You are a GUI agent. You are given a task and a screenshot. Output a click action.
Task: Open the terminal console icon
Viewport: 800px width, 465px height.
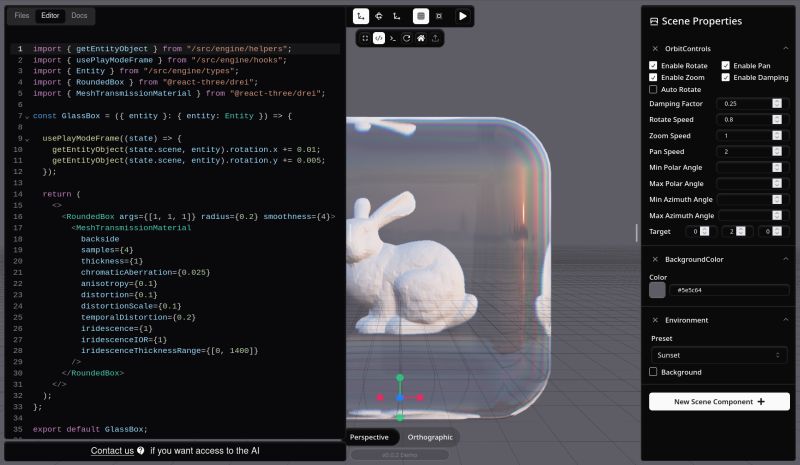pos(392,38)
